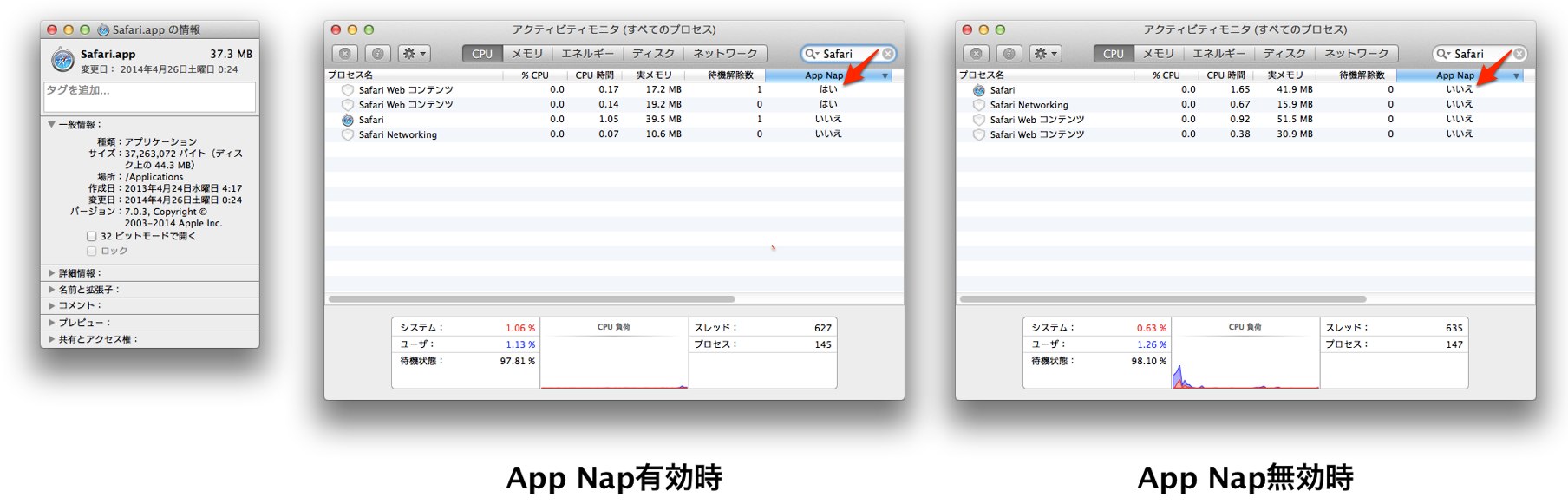Sort by プロセス名 column in the left Activity Monitor
The image size is (1568, 504).
414,75
